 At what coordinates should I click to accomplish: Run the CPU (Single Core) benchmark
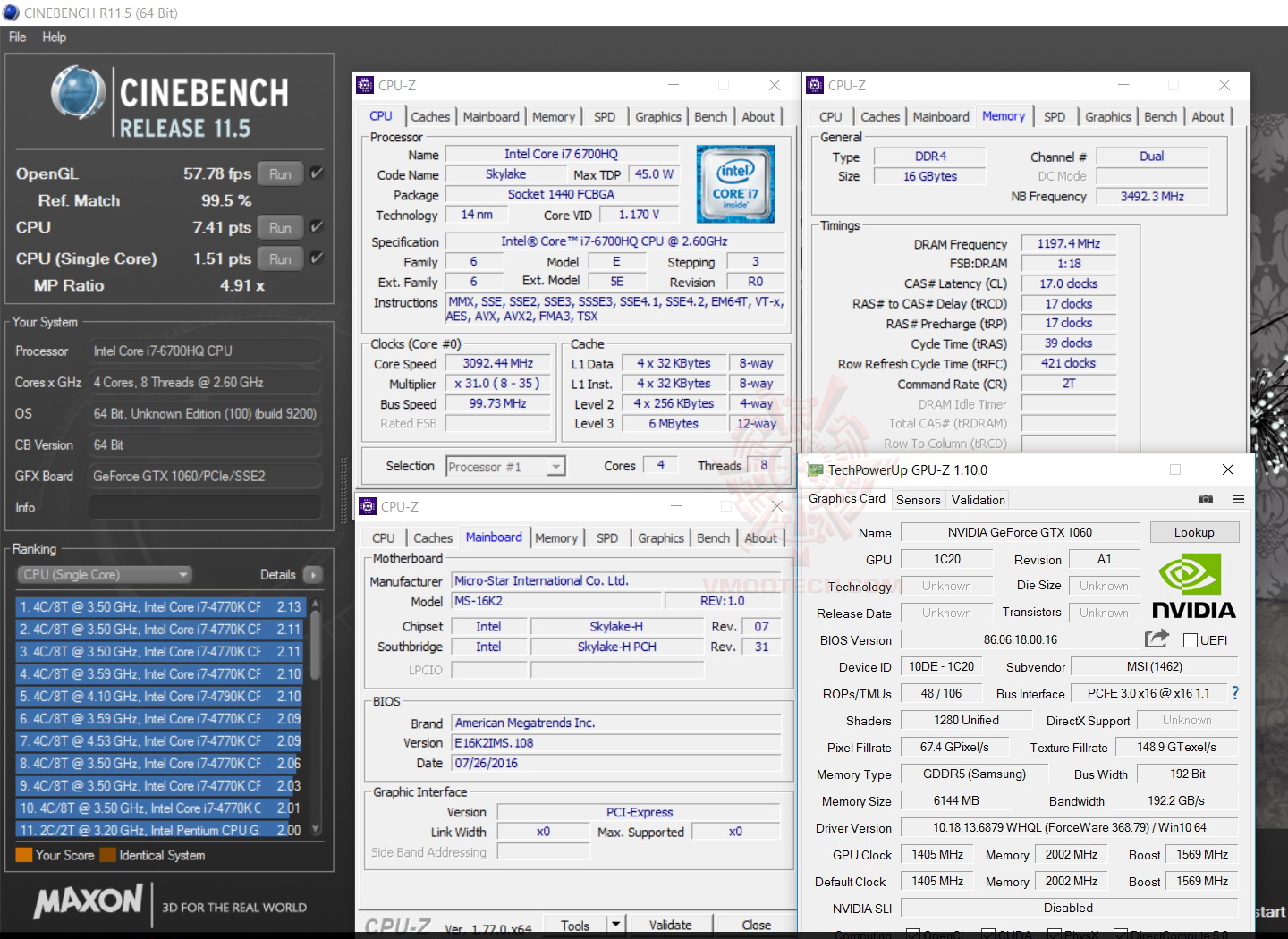(280, 258)
